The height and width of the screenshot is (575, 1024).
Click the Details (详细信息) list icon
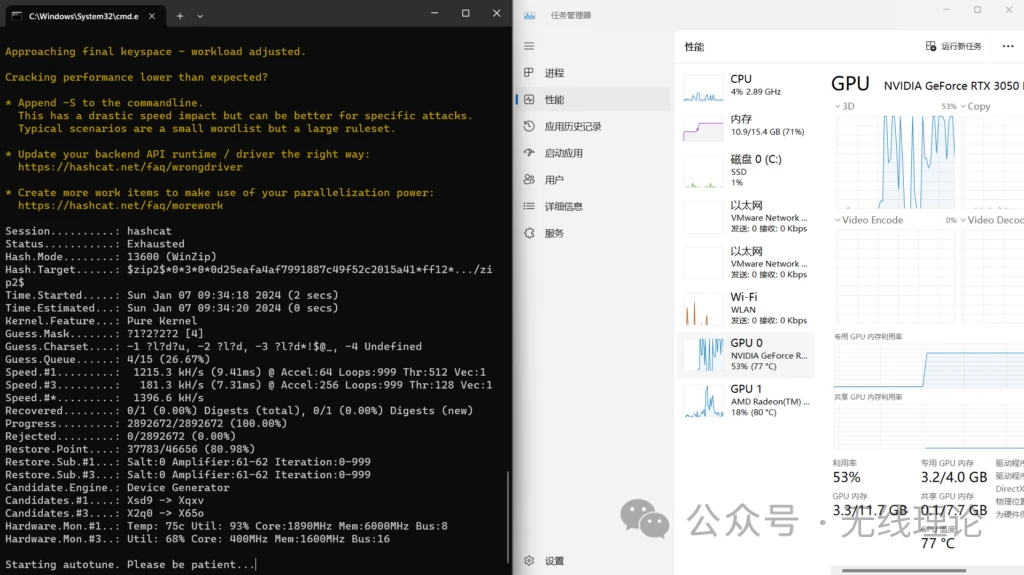point(529,206)
